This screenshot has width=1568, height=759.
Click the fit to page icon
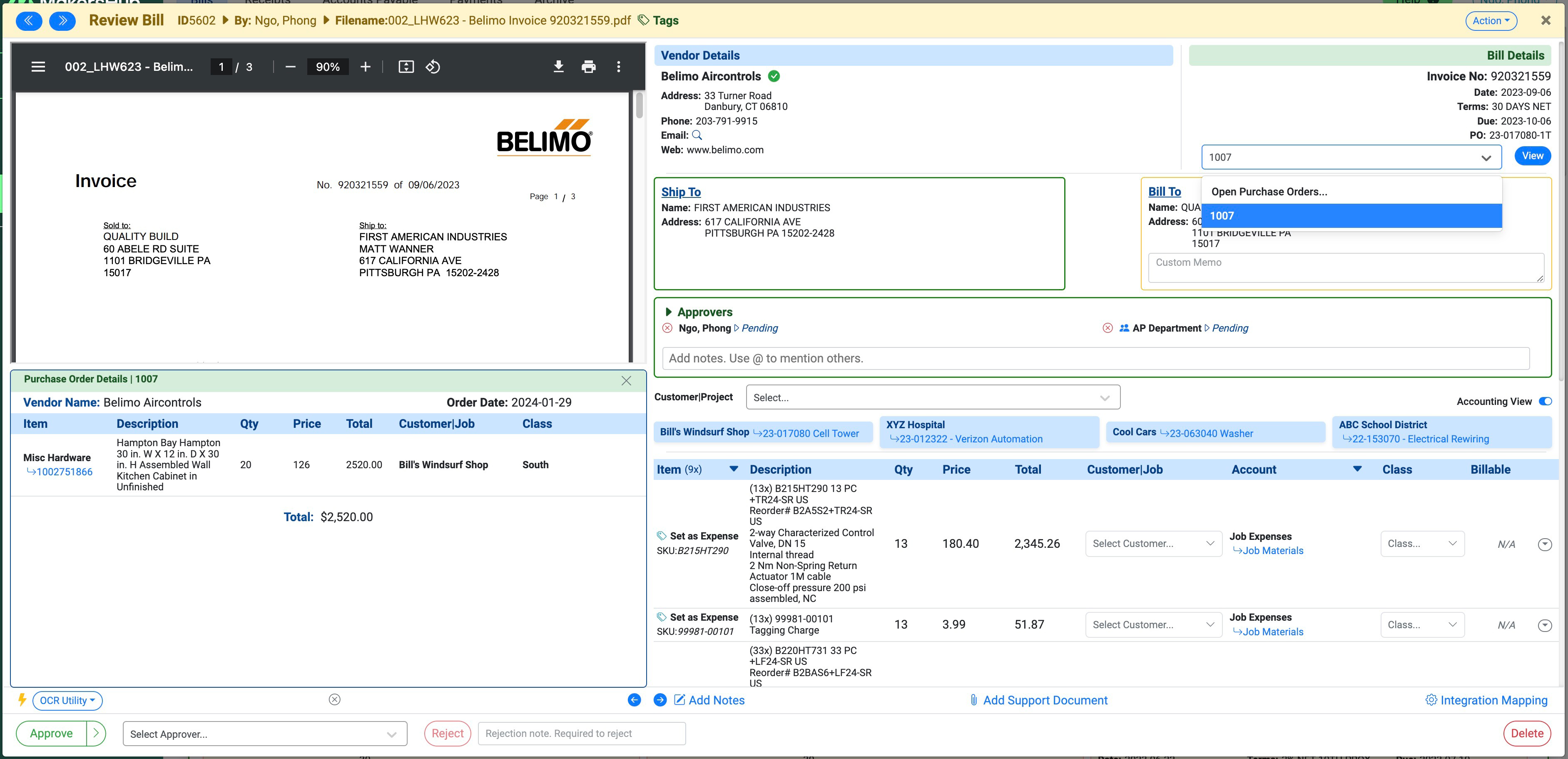pyautogui.click(x=406, y=66)
